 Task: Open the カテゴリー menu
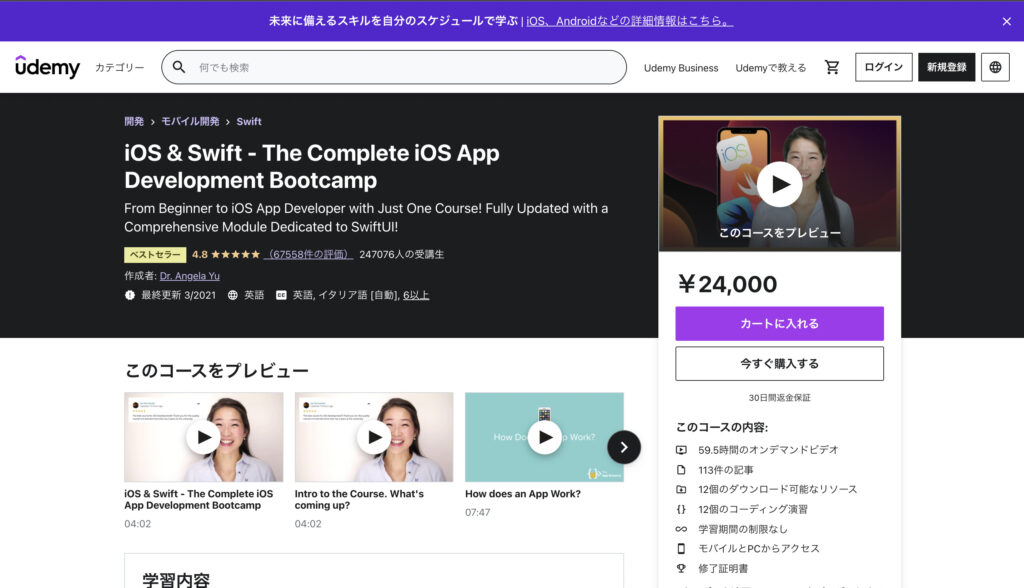[x=120, y=67]
